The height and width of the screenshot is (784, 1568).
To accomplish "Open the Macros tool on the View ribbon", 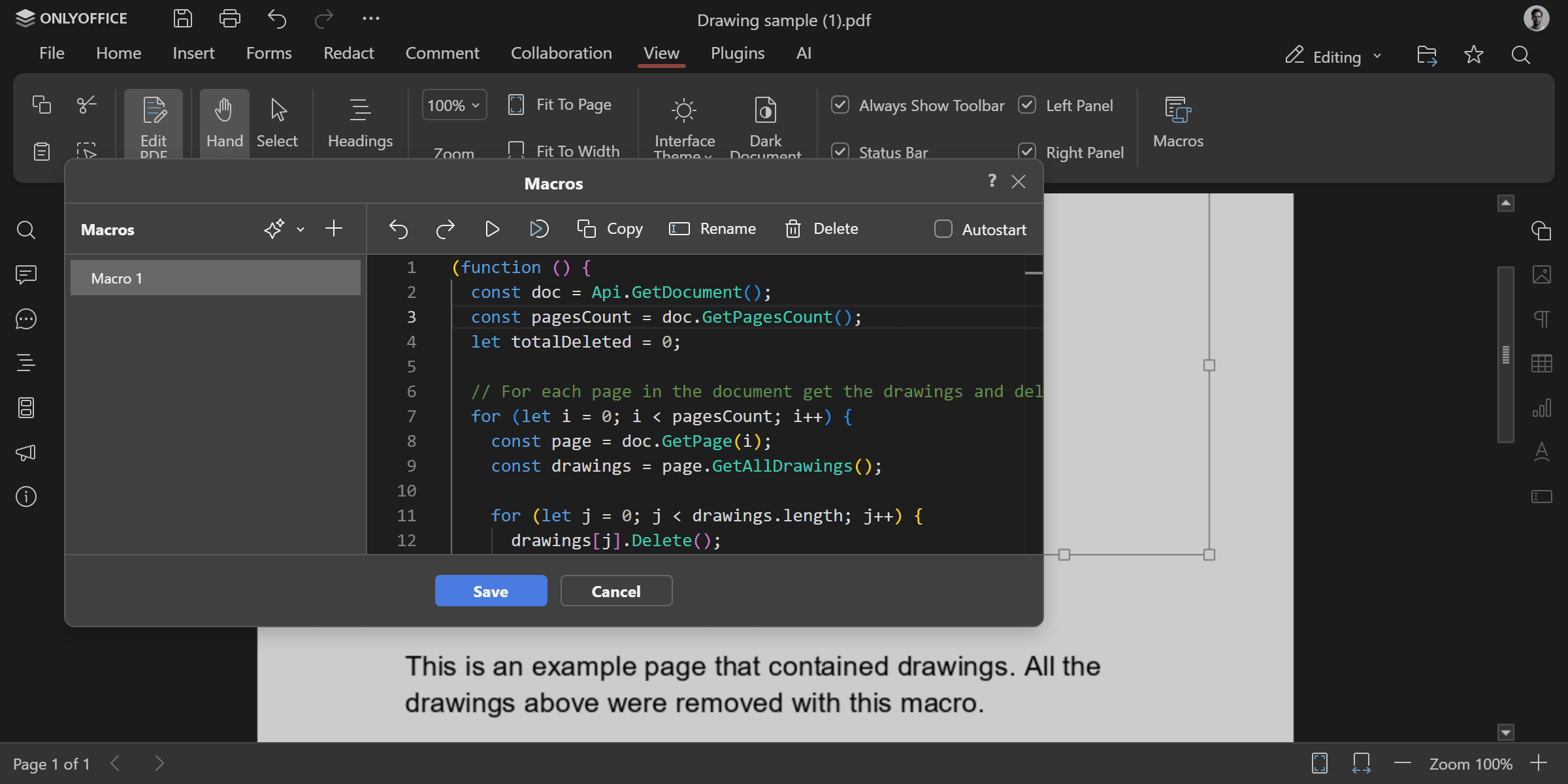I will [x=1177, y=123].
